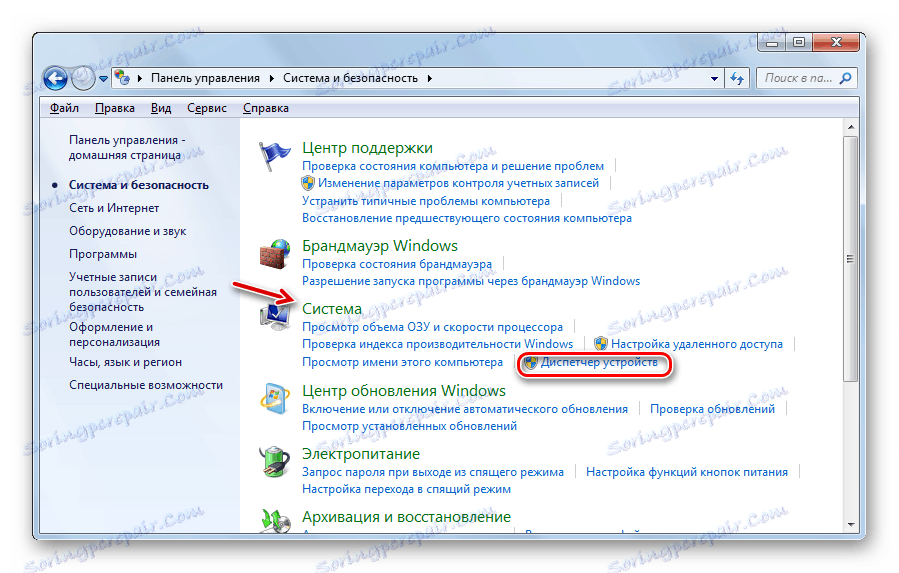Open Учетные записи пользователей category
The height and width of the screenshot is (573, 899).
143,292
